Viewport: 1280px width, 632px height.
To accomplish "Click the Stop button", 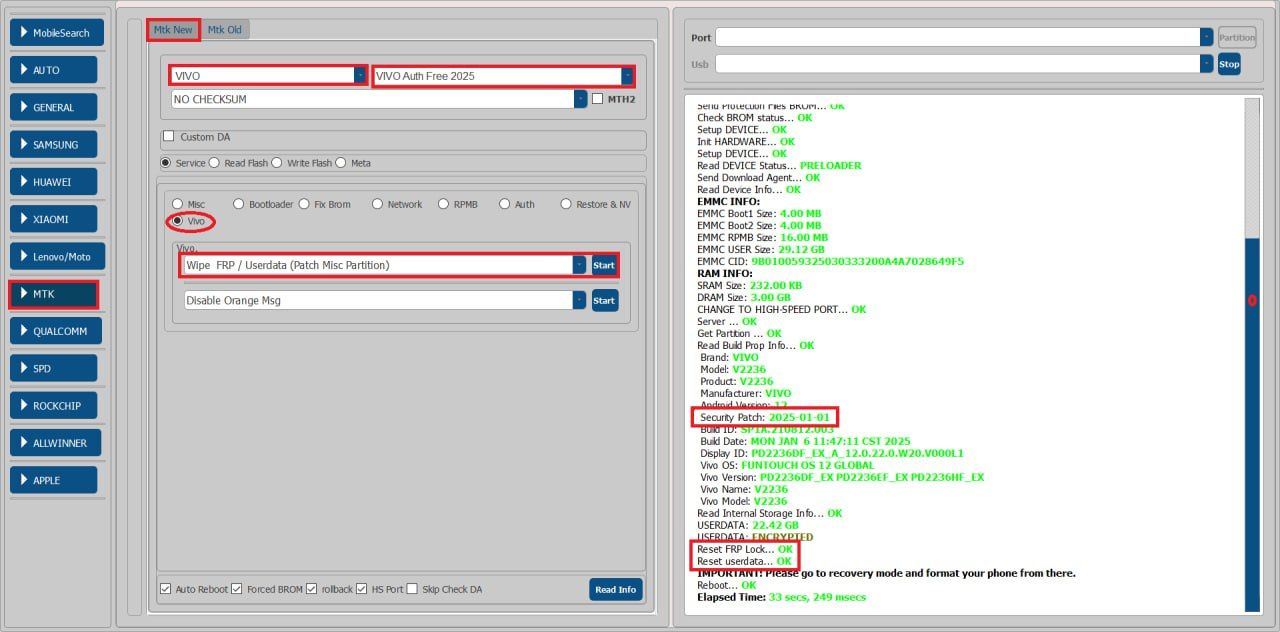I will pos(1229,64).
